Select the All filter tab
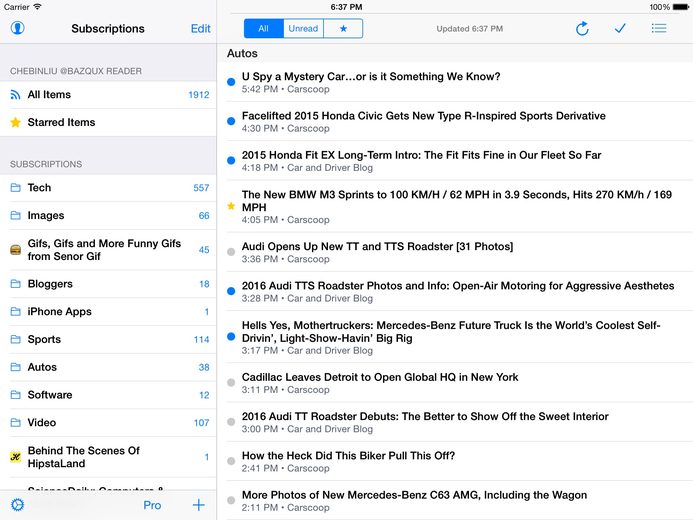The height and width of the screenshot is (520, 693). tap(263, 28)
